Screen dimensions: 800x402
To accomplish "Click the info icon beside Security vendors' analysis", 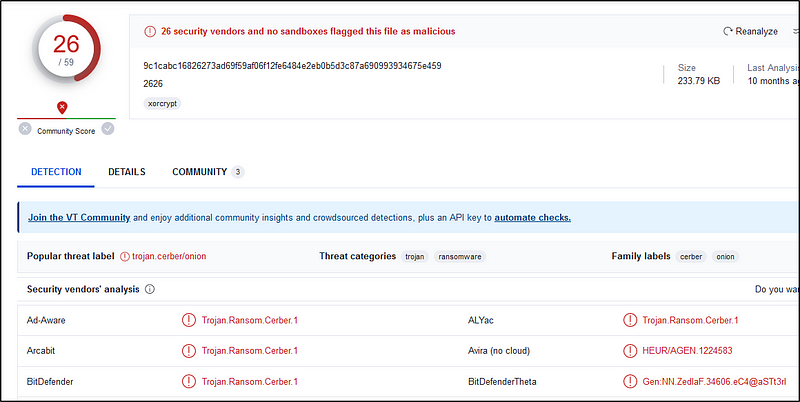I will (150, 289).
